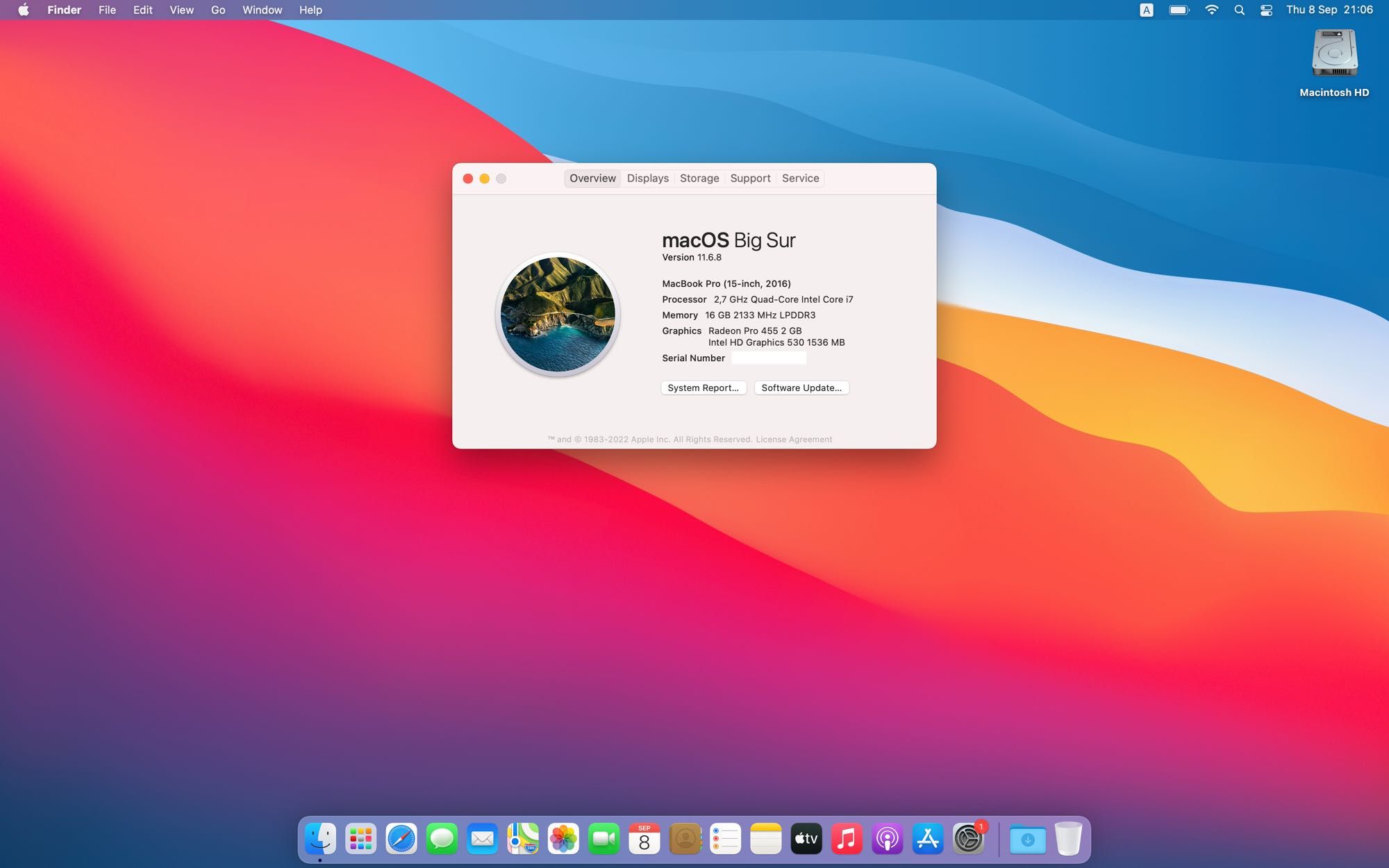The width and height of the screenshot is (1389, 868).
Task: Open Contacts app in Dock
Action: pyautogui.click(x=685, y=839)
